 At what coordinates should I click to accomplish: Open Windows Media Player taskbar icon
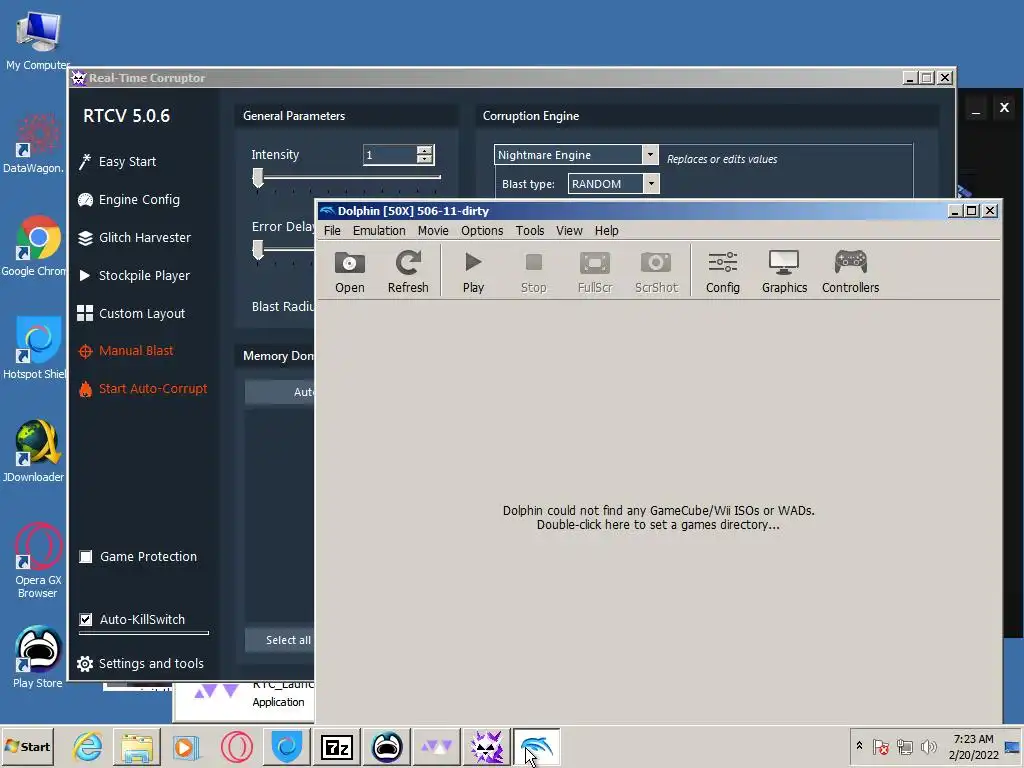[x=186, y=746]
